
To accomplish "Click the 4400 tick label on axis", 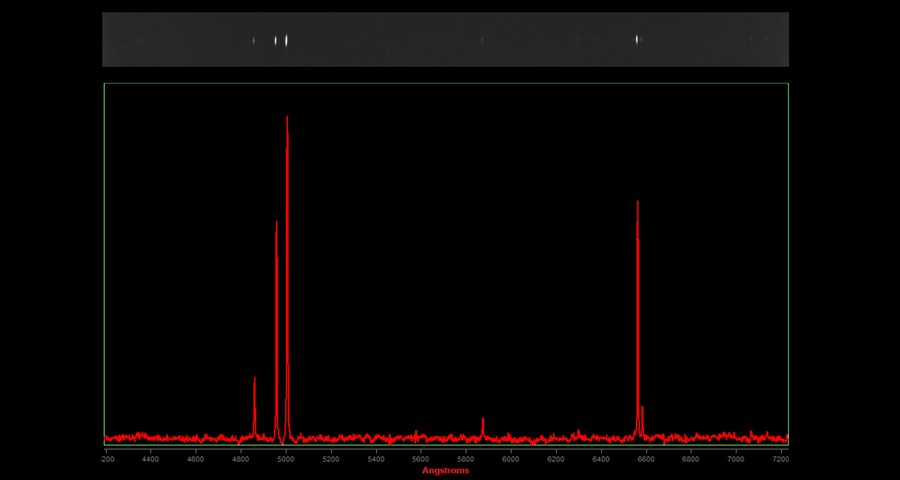I will tap(150, 459).
